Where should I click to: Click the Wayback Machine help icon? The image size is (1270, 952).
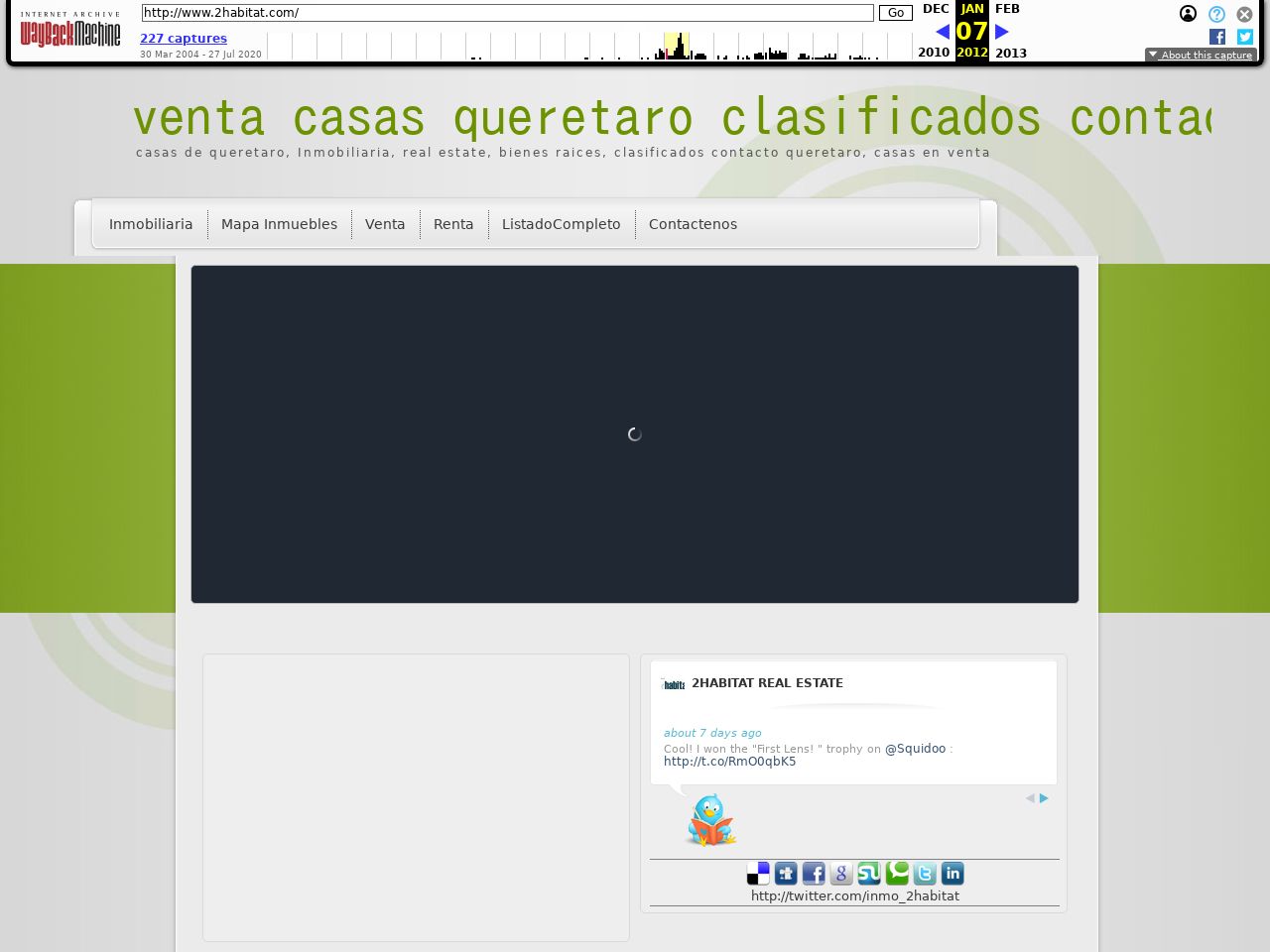[1216, 14]
